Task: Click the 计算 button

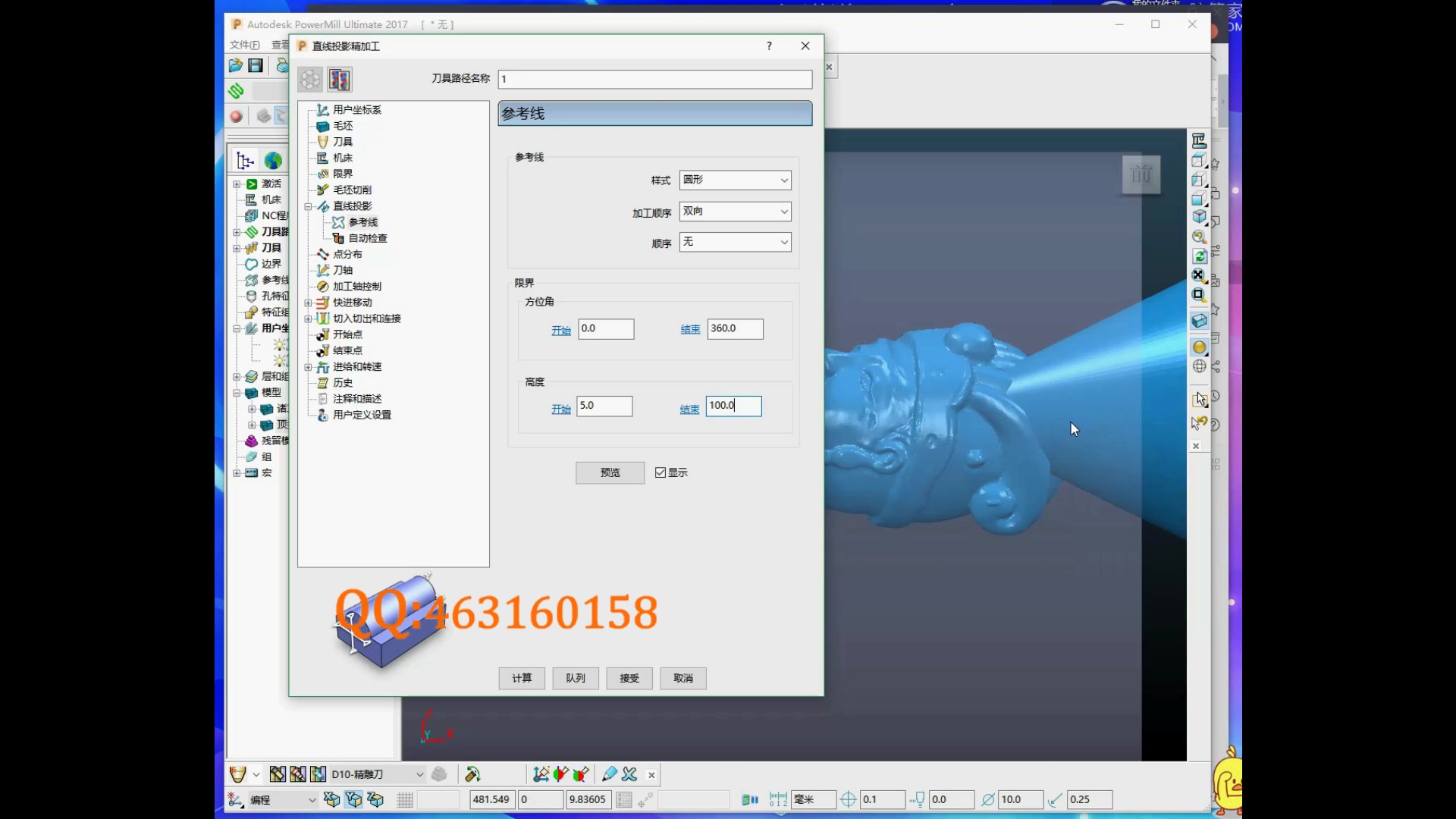Action: [x=522, y=678]
